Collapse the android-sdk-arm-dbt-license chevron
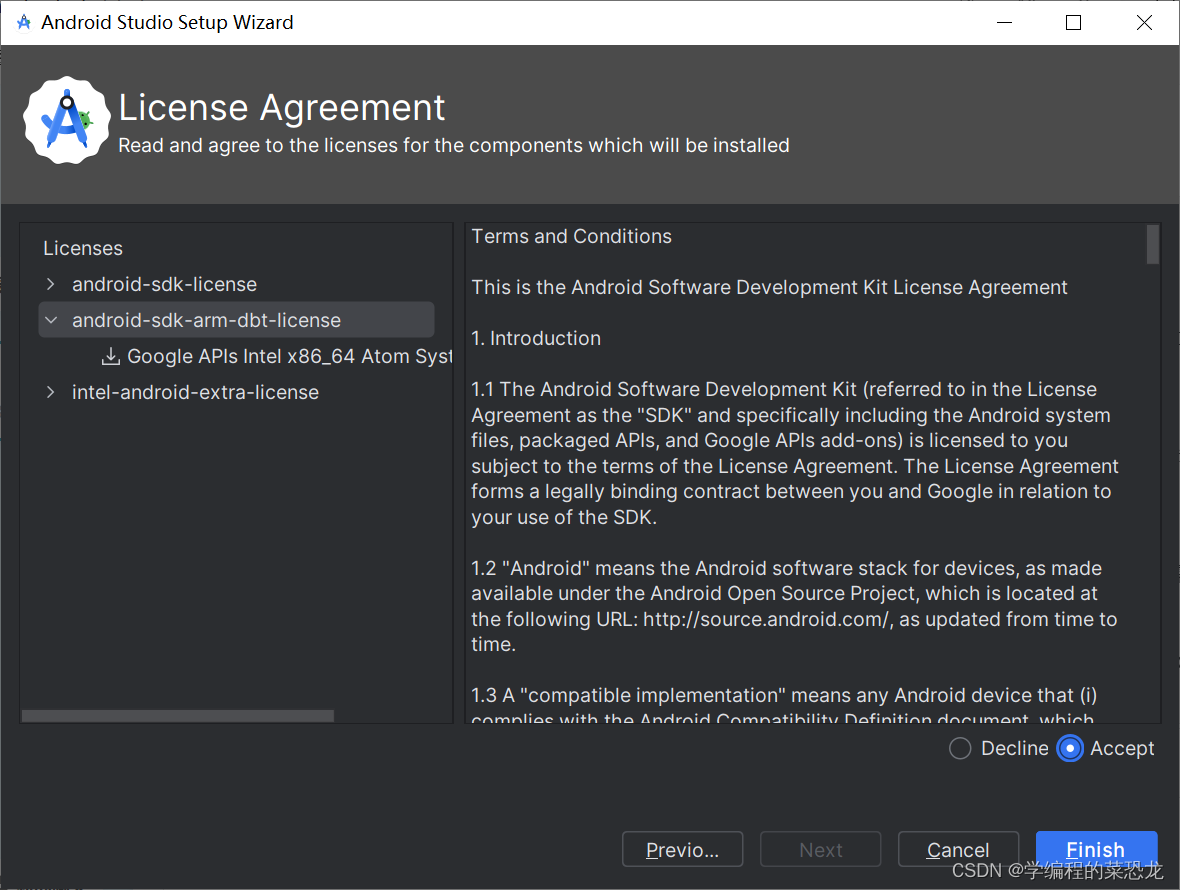Viewport: 1180px width, 890px height. pos(50,320)
